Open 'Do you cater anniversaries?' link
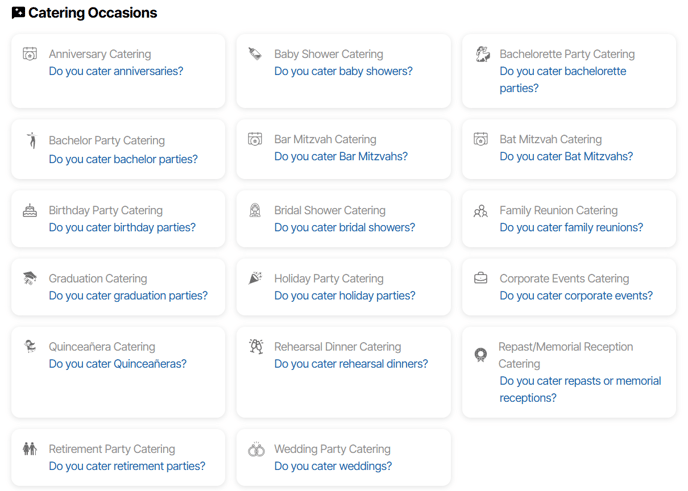Viewport: 688px width, 491px height. click(116, 71)
